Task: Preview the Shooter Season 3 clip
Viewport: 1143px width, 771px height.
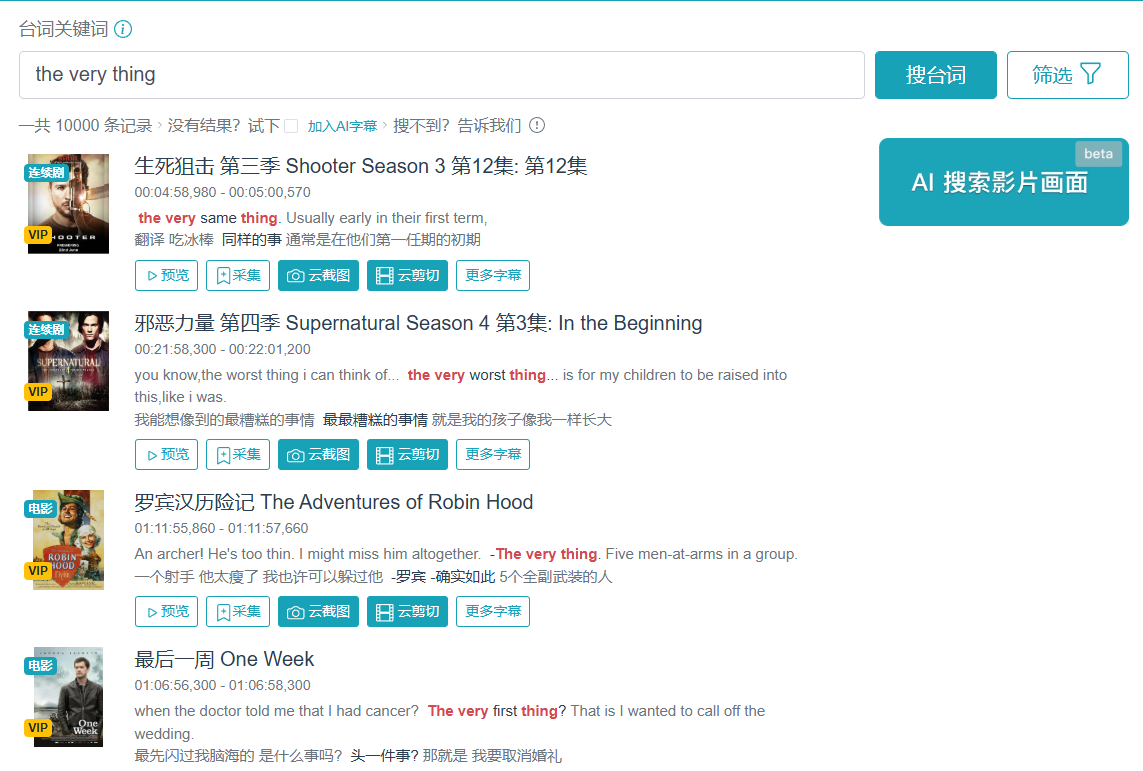Action: coord(166,275)
